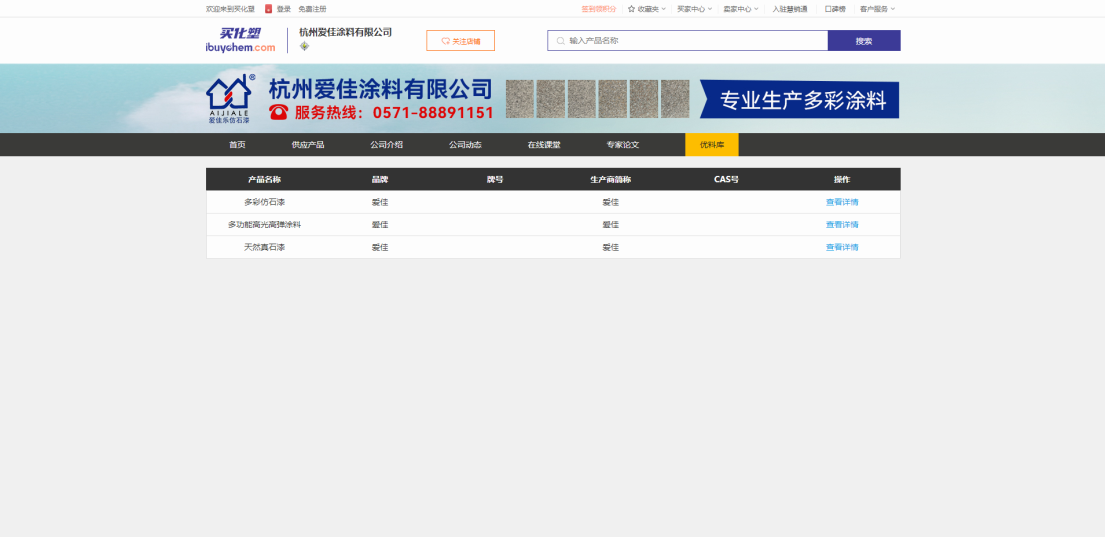Click the 口碑榜 link
Screen dimensions: 1105x537
(x=835, y=9)
